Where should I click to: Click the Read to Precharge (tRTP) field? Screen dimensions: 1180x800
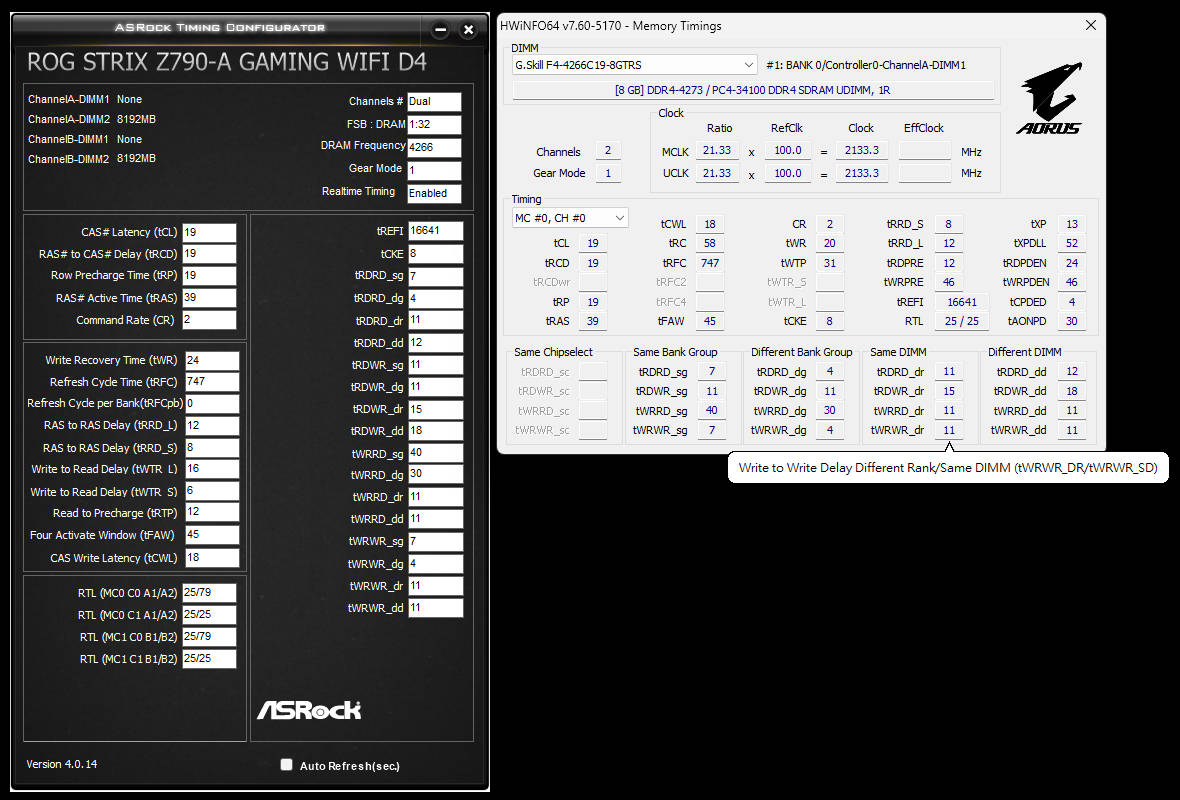pyautogui.click(x=211, y=513)
